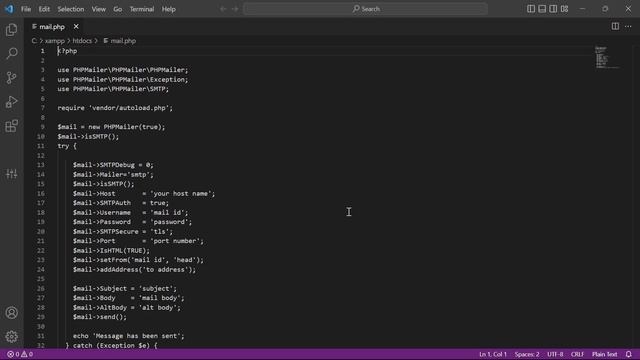The width and height of the screenshot is (640, 360).
Task: Click the '$mail->AltBody' line
Action: pos(127,307)
